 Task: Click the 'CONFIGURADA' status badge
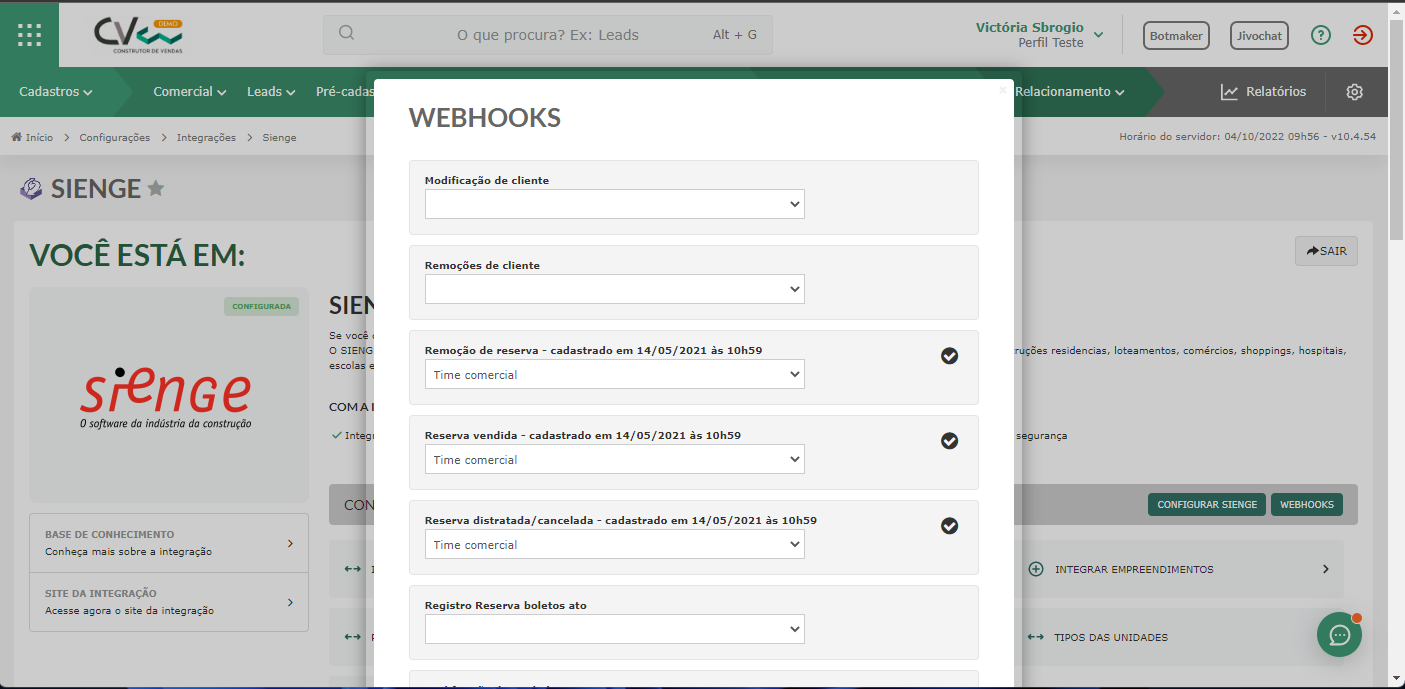point(261,306)
